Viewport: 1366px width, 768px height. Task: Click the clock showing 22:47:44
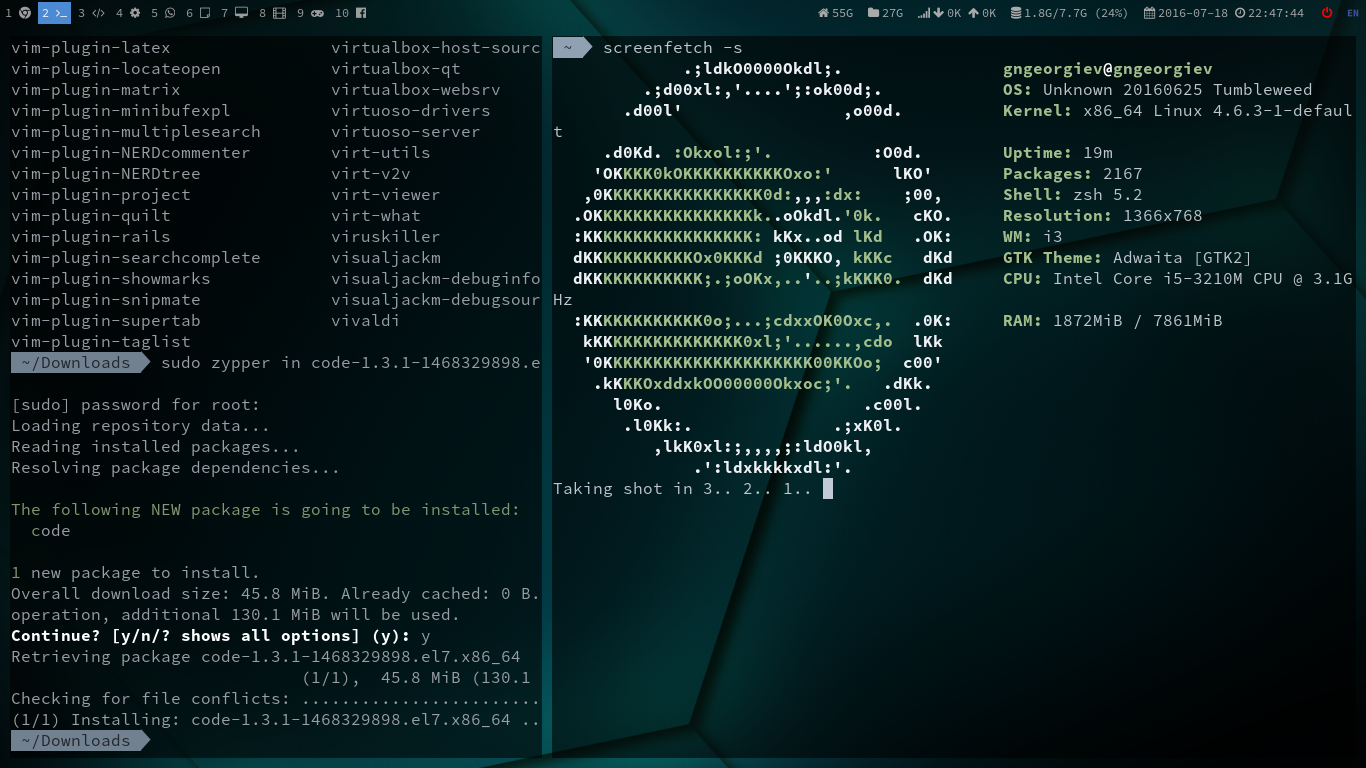click(x=1269, y=13)
